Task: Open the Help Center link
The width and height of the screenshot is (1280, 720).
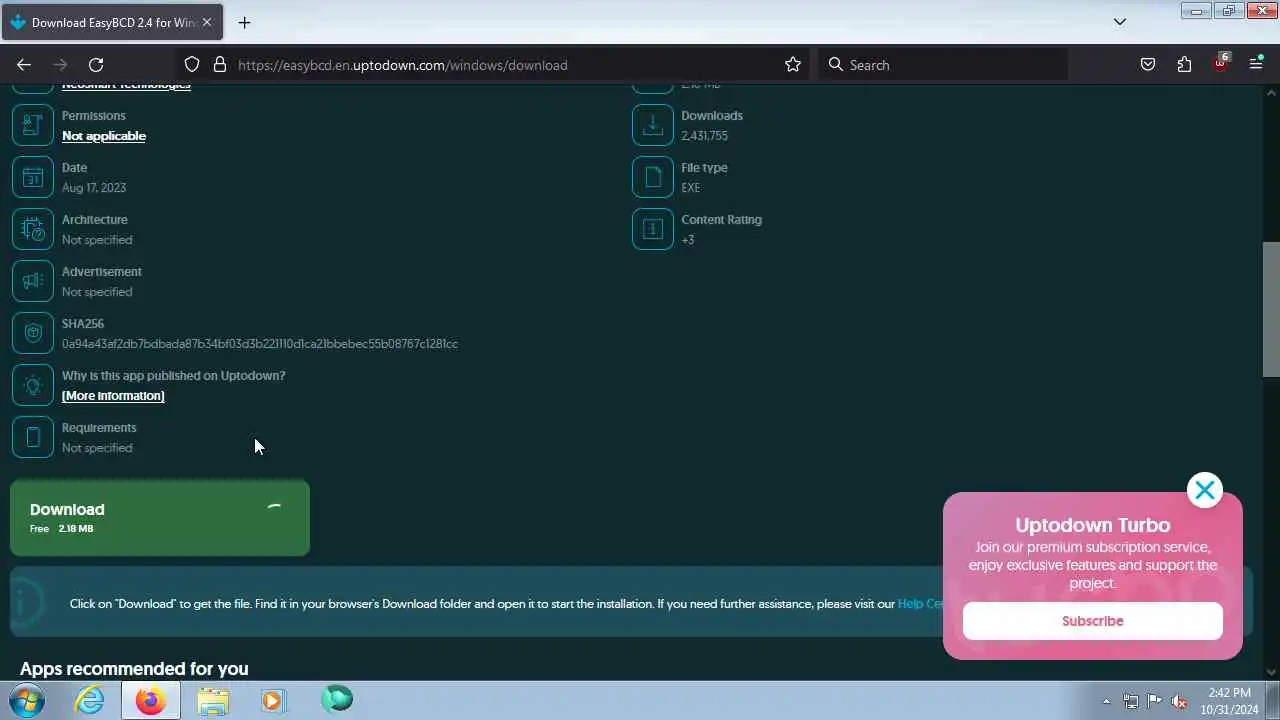Action: click(x=921, y=604)
